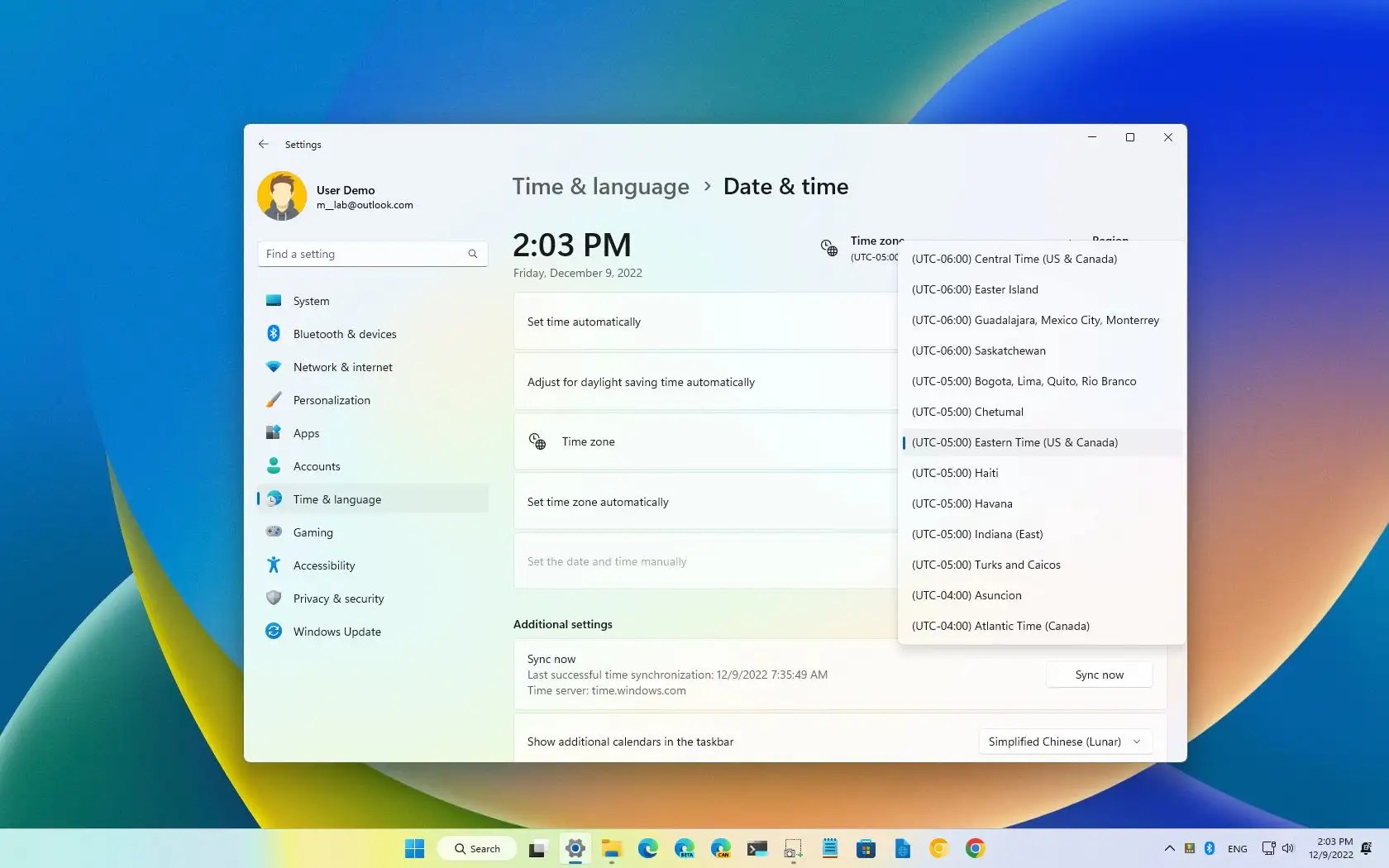Launch Microsoft Edge from the taskbar

(x=647, y=848)
